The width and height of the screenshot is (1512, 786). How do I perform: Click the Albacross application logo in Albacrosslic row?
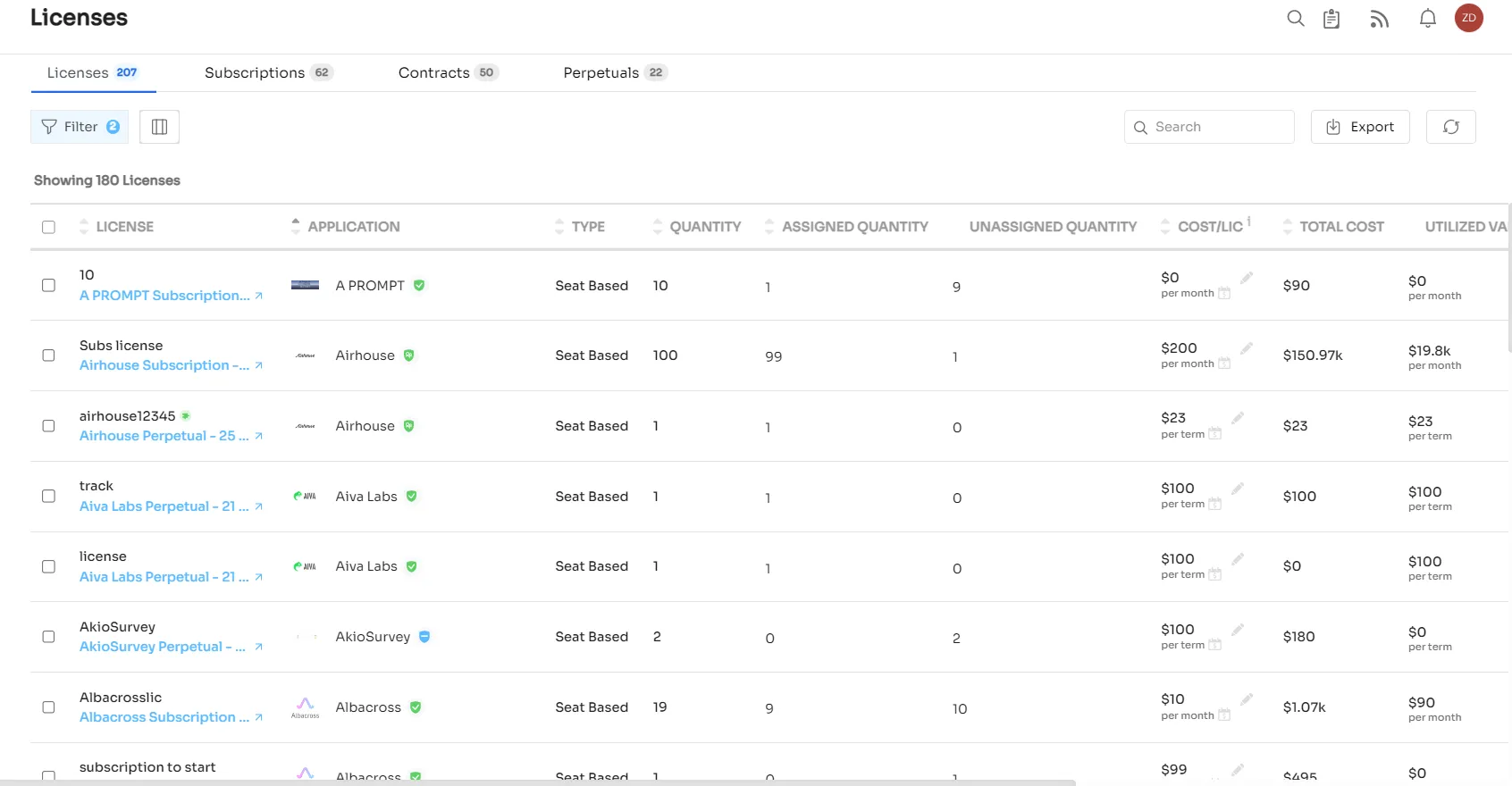(305, 707)
